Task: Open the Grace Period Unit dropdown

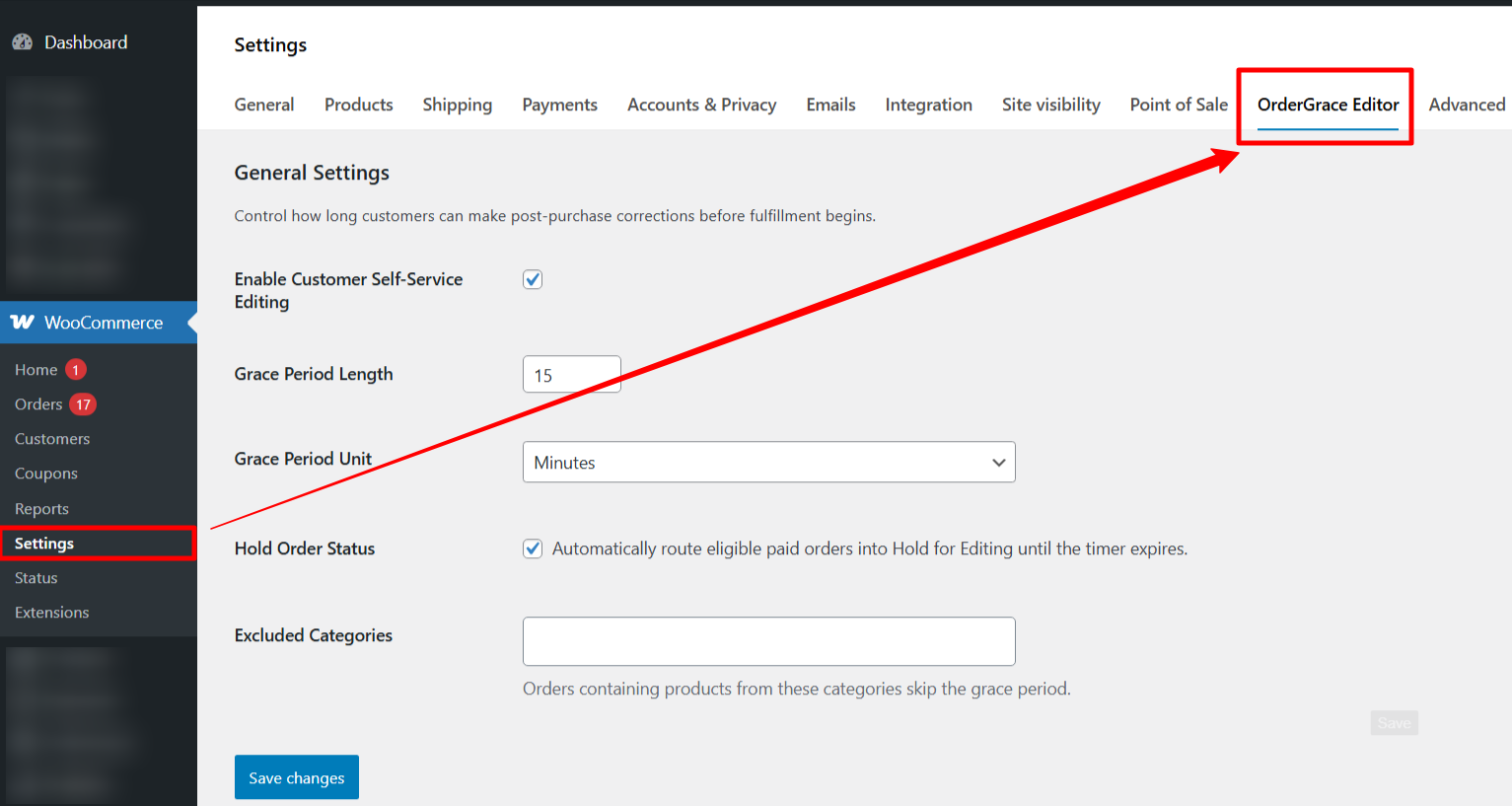Action: coord(768,462)
